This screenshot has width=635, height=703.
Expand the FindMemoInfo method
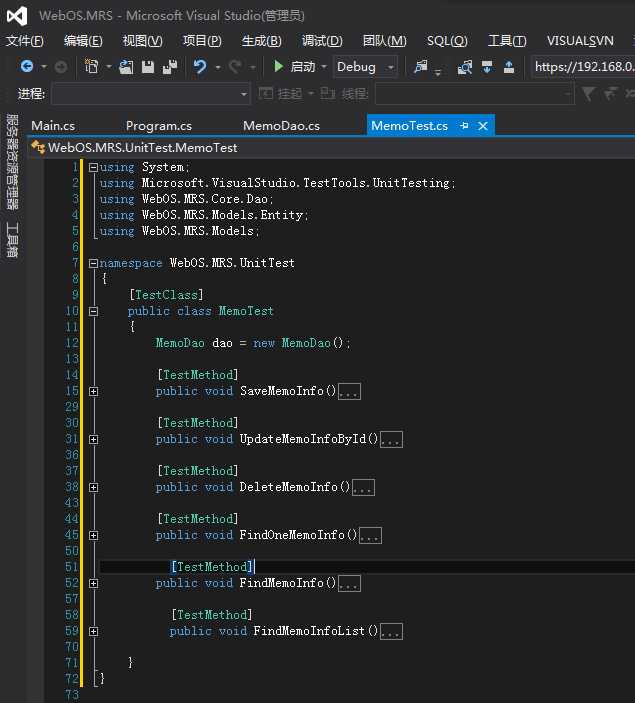93,583
